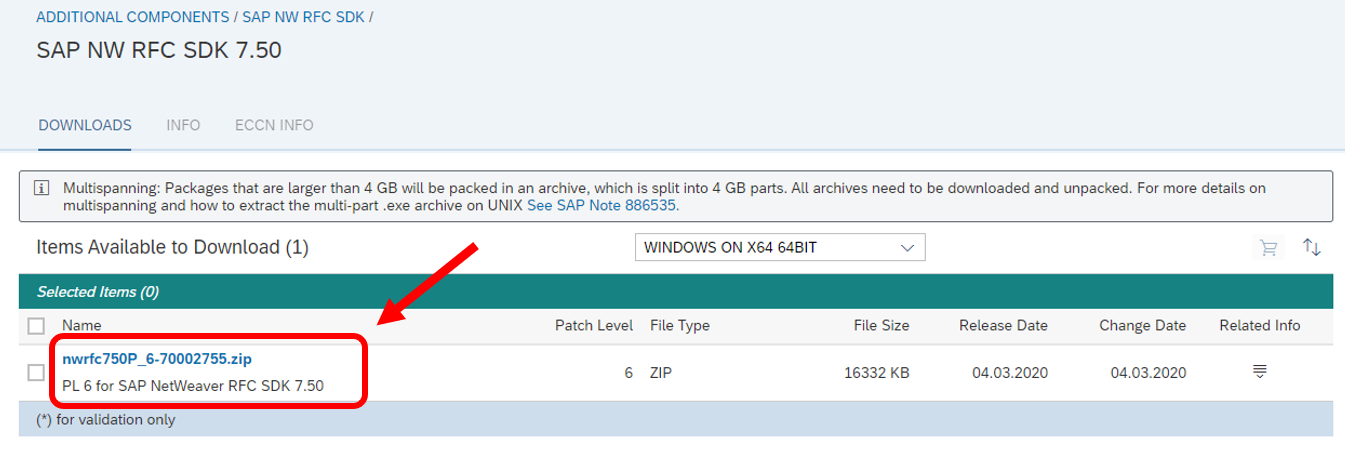Open the See SAP Note 886535 link
Viewport: 1345px width, 452px height.
pyautogui.click(x=608, y=205)
